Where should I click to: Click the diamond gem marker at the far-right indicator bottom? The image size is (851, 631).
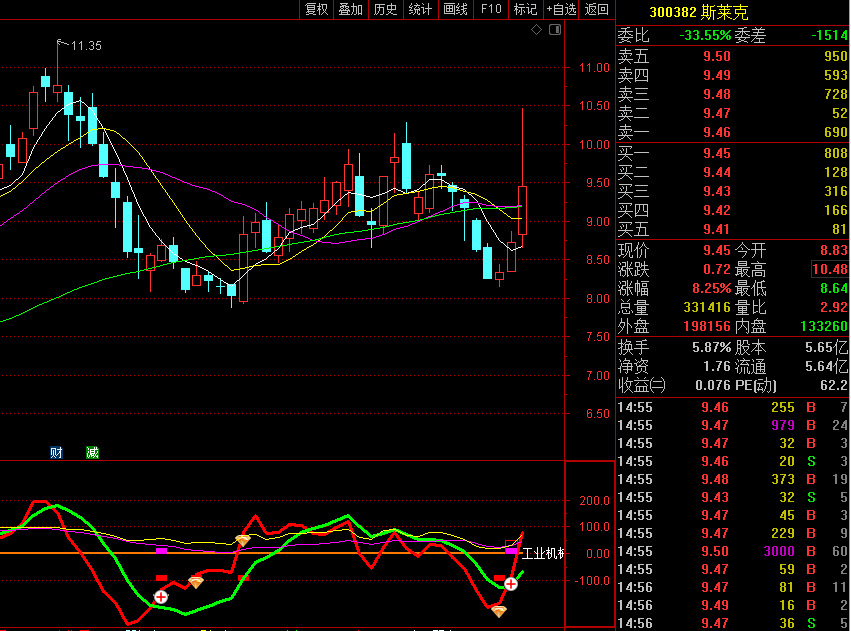tap(499, 611)
